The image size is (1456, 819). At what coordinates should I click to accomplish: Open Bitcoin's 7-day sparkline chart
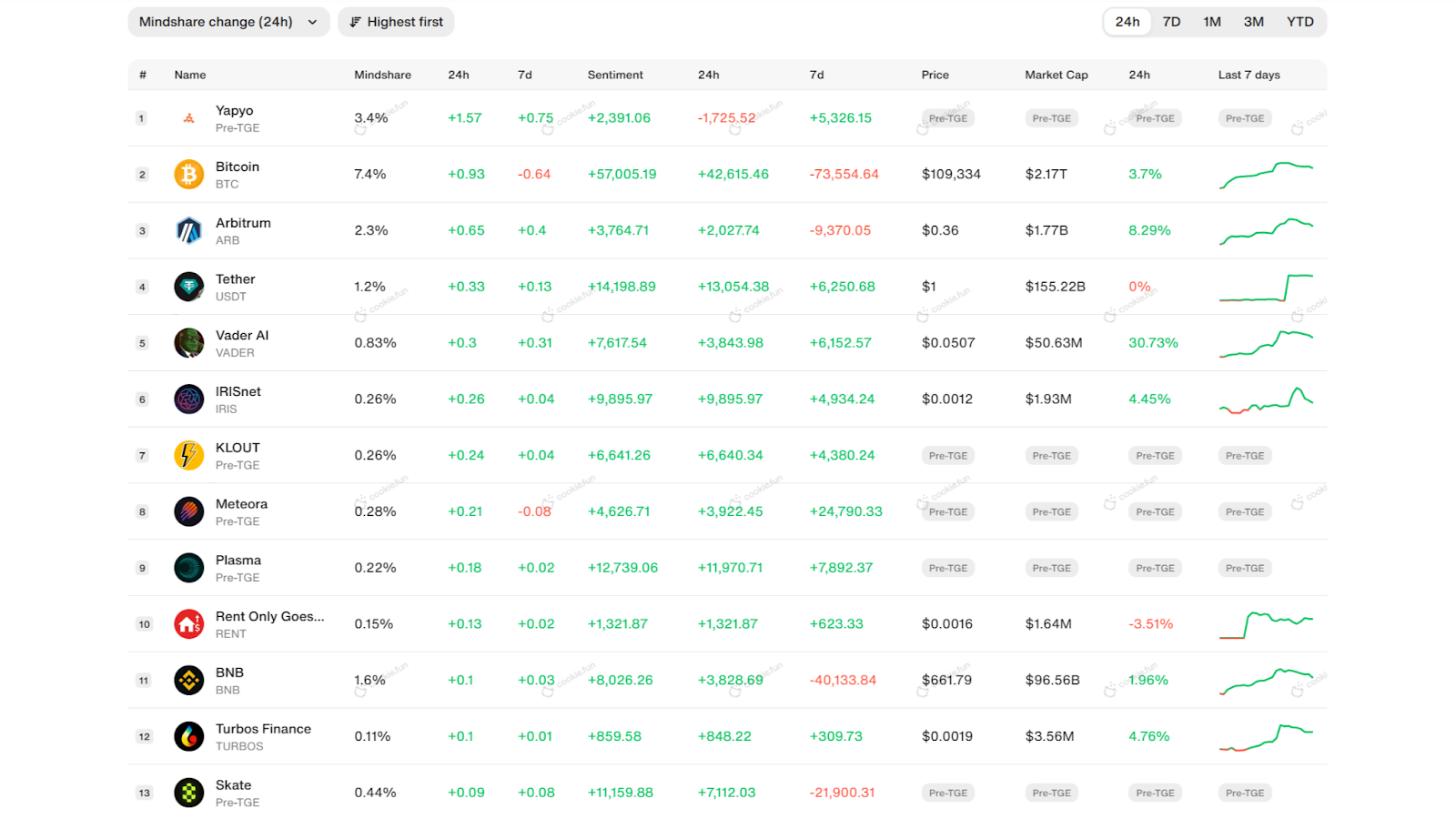point(1266,175)
